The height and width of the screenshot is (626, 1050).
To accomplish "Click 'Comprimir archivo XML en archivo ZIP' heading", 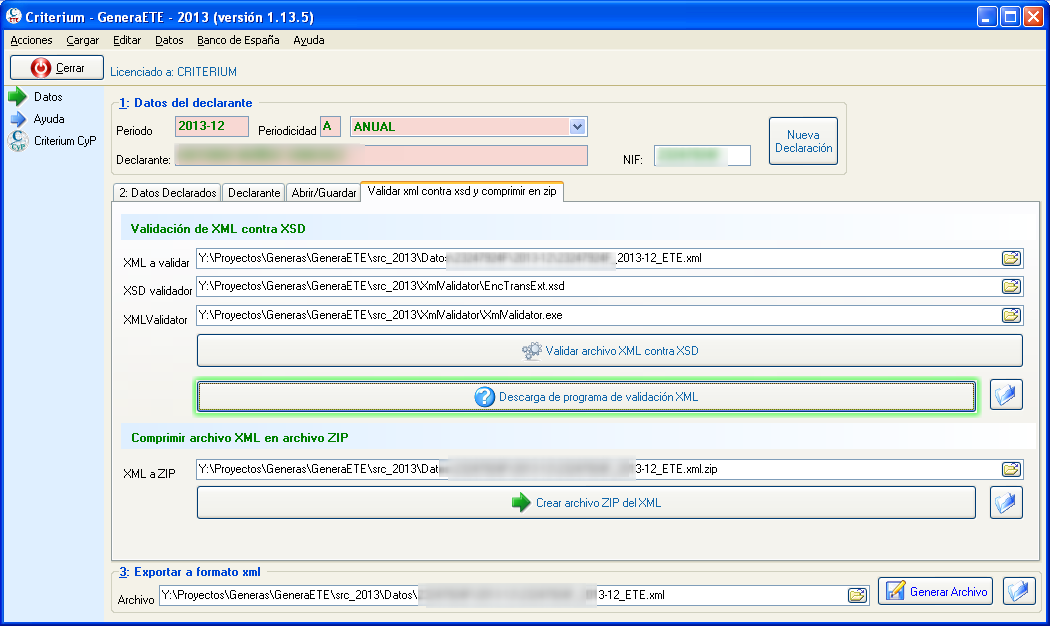I will coord(239,438).
